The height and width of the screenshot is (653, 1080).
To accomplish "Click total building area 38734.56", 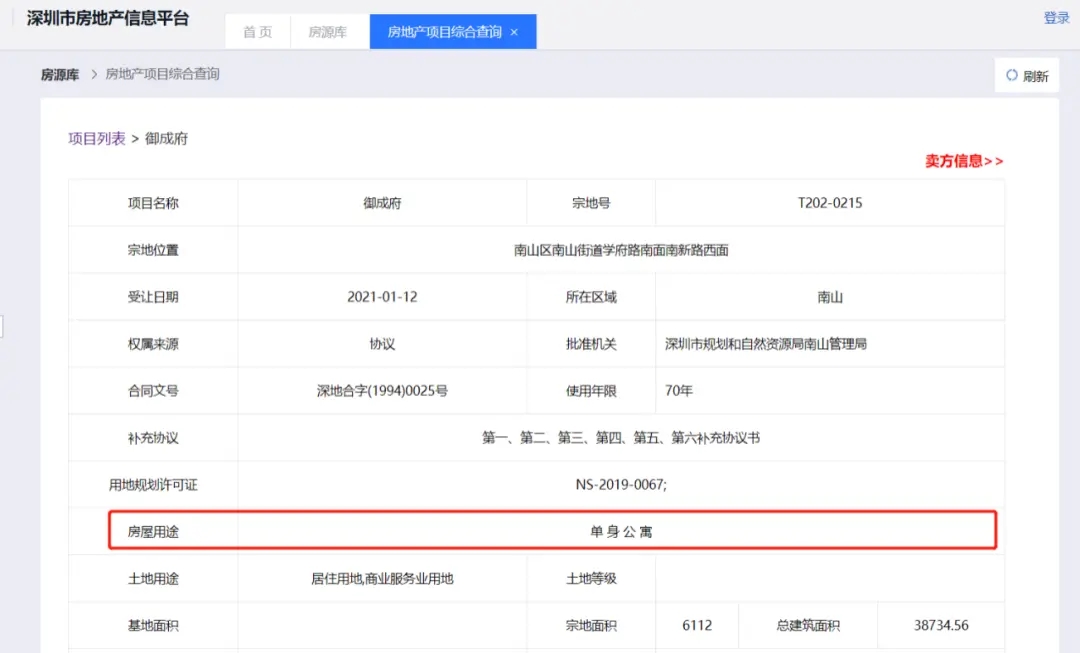I will [x=941, y=625].
